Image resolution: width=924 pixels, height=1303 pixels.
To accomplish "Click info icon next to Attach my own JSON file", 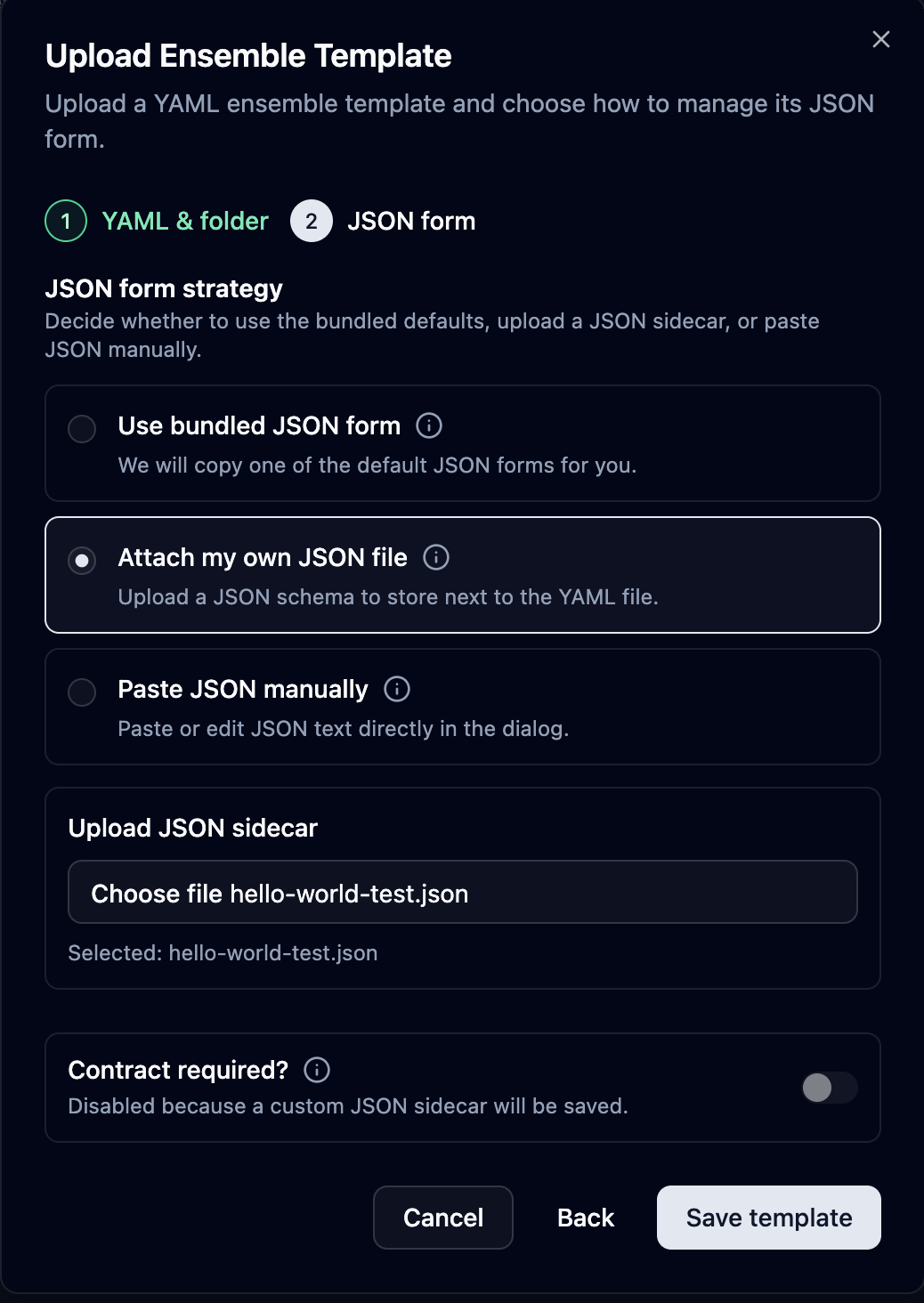I will [436, 557].
